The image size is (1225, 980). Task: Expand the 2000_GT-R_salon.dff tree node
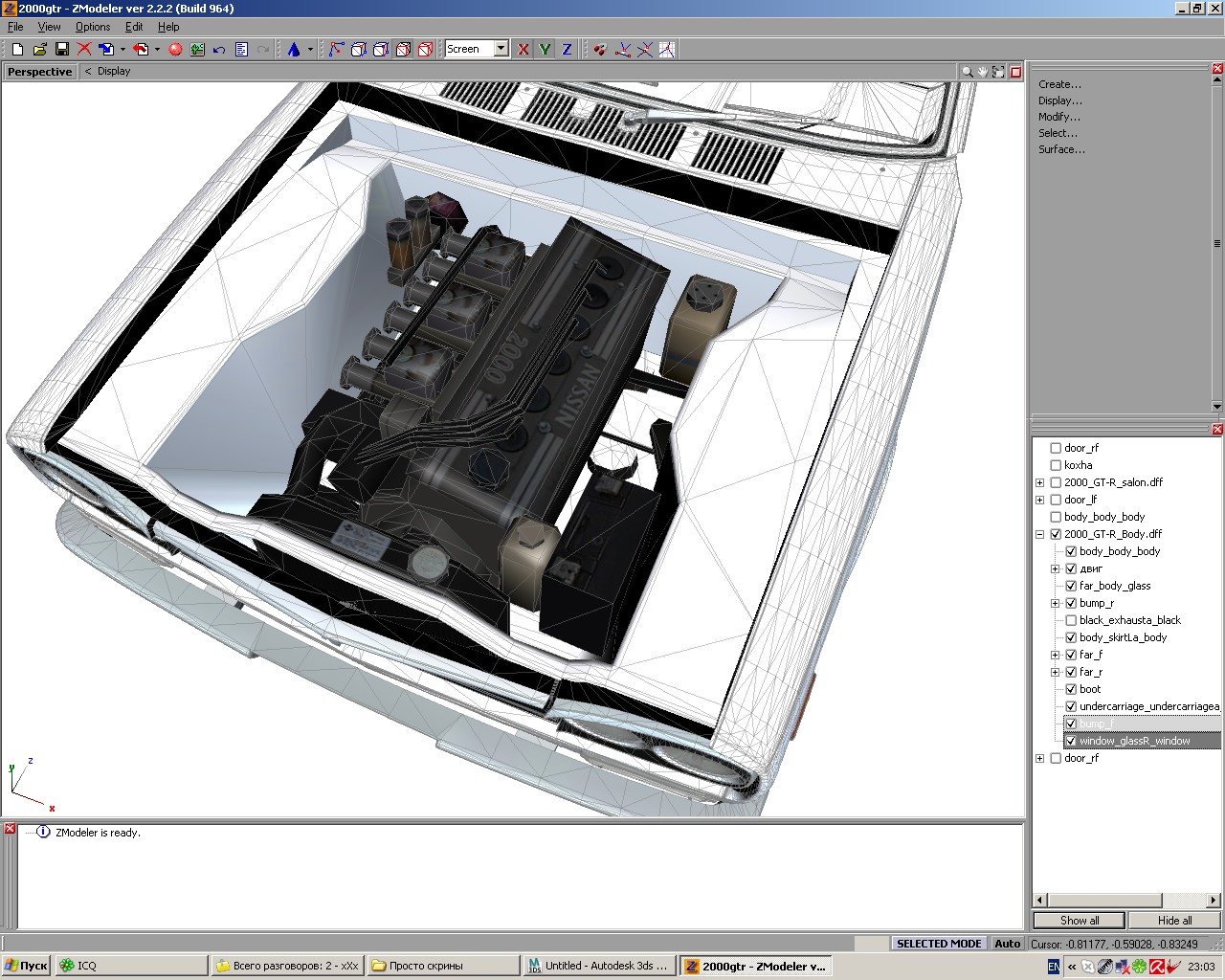[1040, 482]
